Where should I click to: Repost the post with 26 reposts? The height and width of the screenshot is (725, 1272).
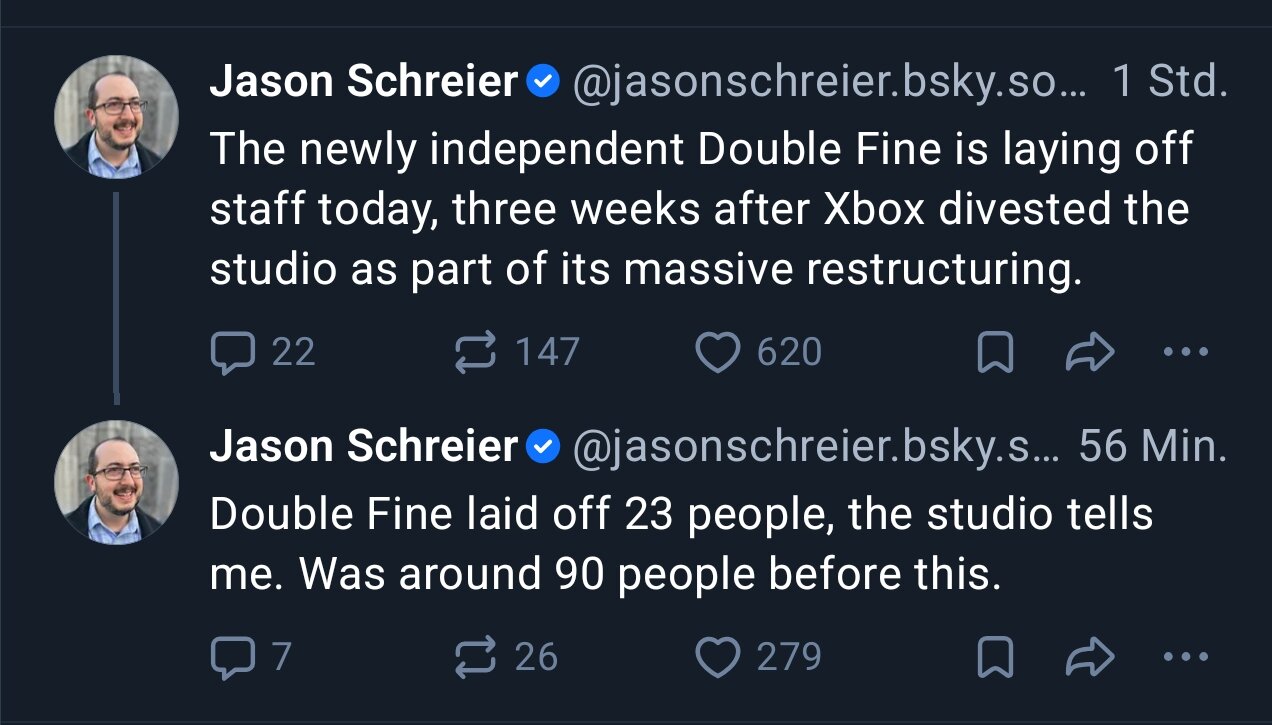pos(505,657)
